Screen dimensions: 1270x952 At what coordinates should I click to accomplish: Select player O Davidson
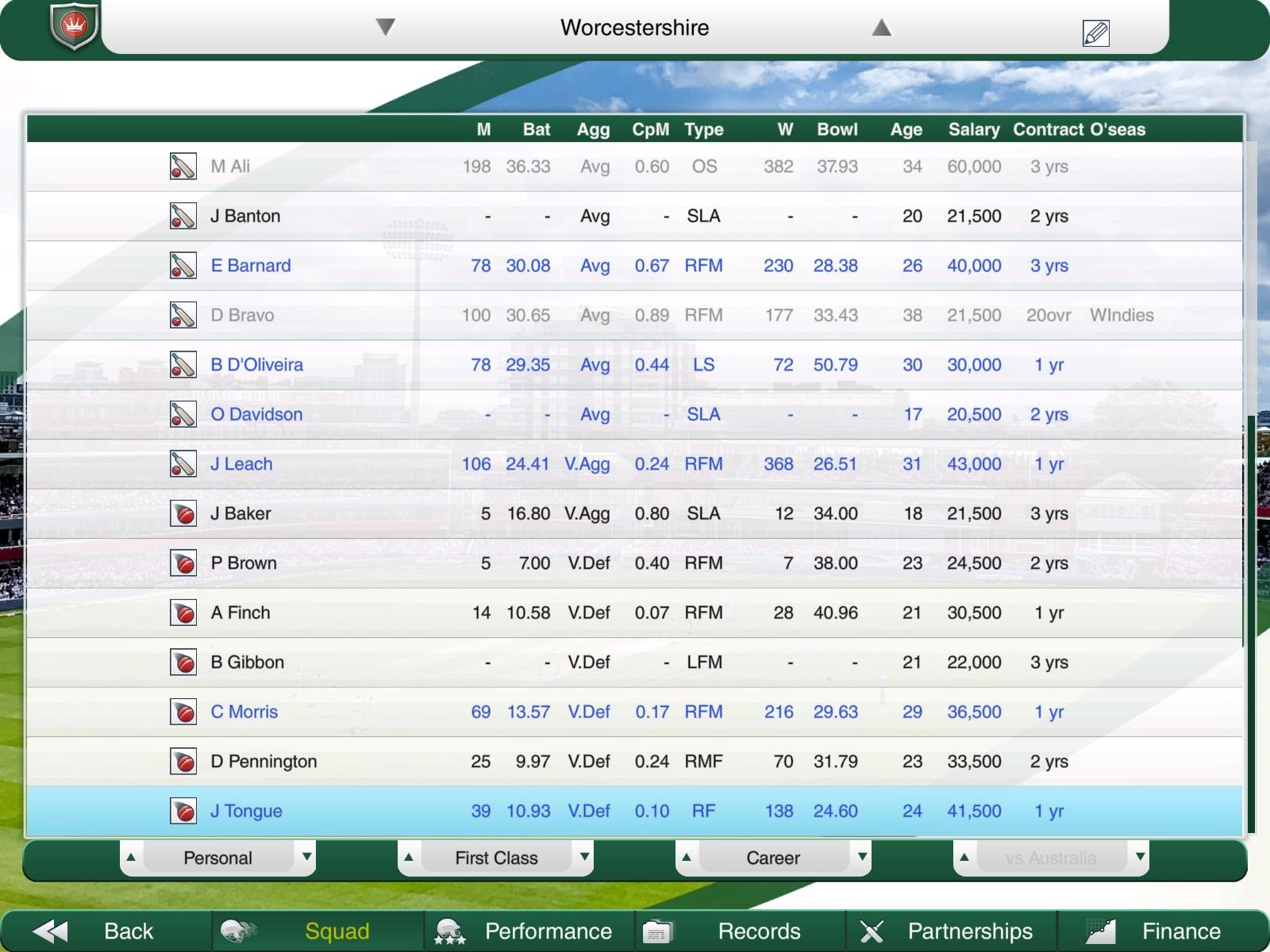coord(634,414)
